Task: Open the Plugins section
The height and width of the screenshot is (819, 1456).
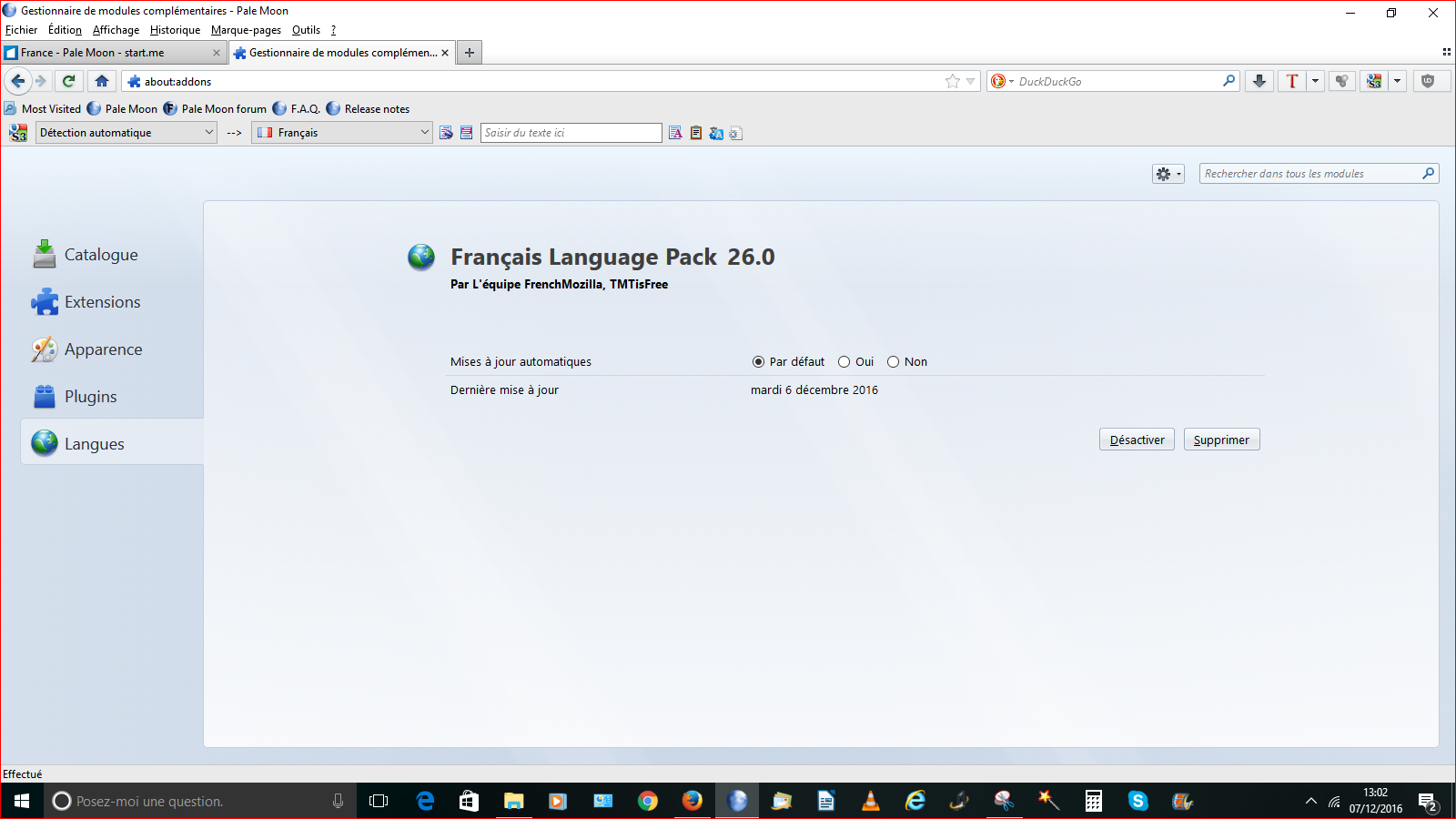Action: pyautogui.click(x=112, y=397)
